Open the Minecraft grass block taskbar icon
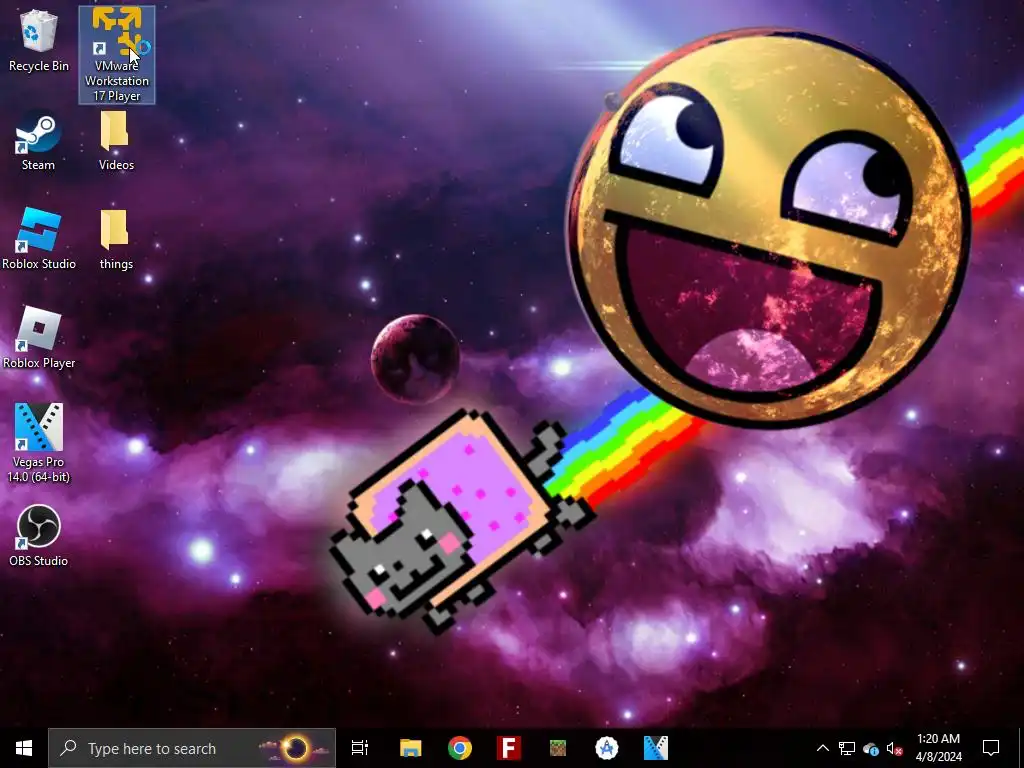 558,748
